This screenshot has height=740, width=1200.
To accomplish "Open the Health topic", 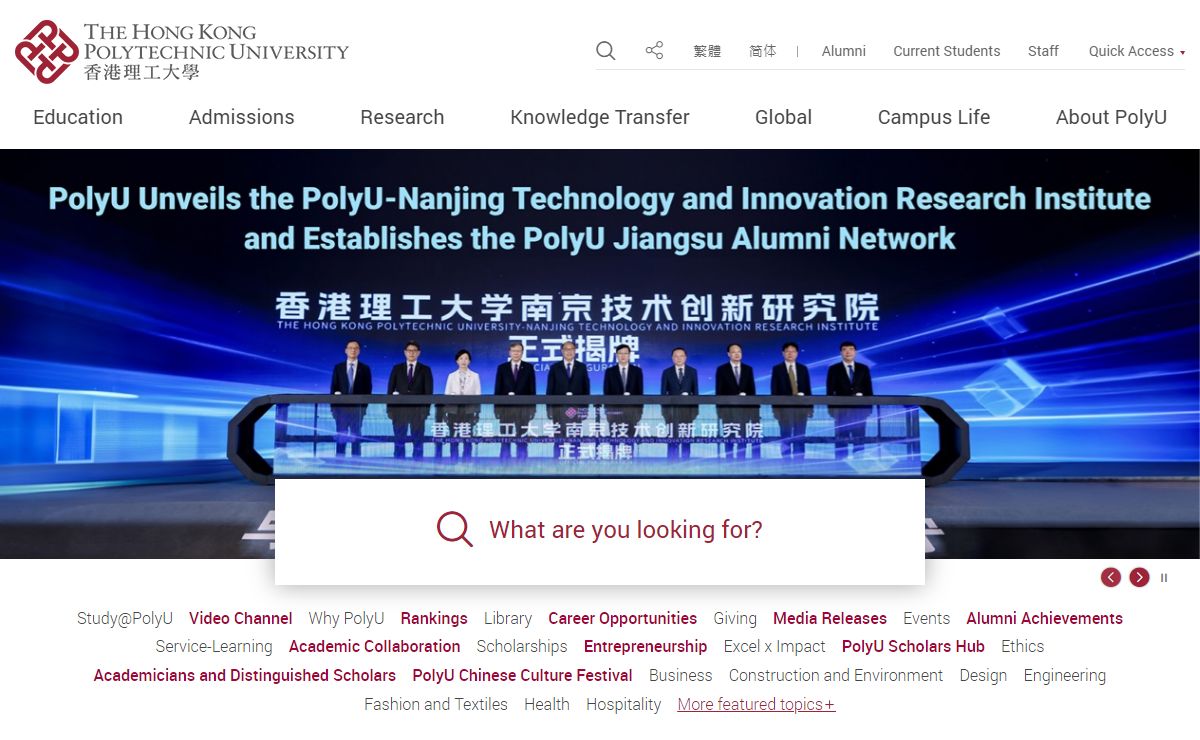I will tap(547, 704).
